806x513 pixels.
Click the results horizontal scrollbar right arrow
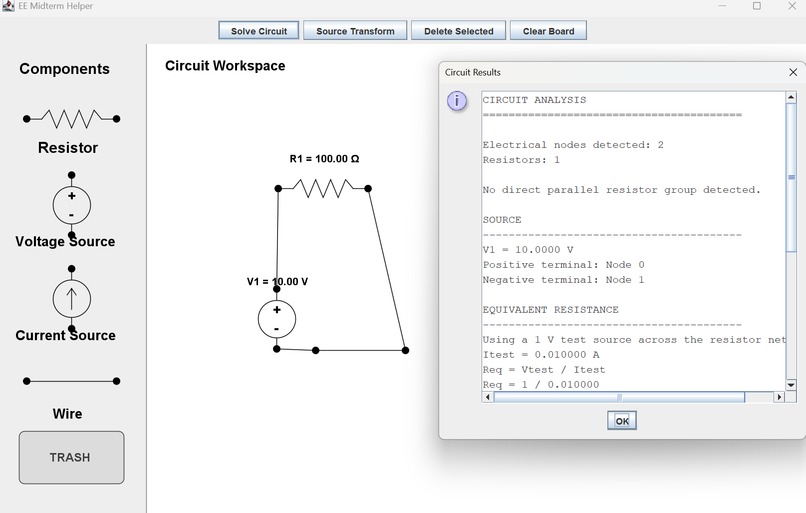point(779,397)
